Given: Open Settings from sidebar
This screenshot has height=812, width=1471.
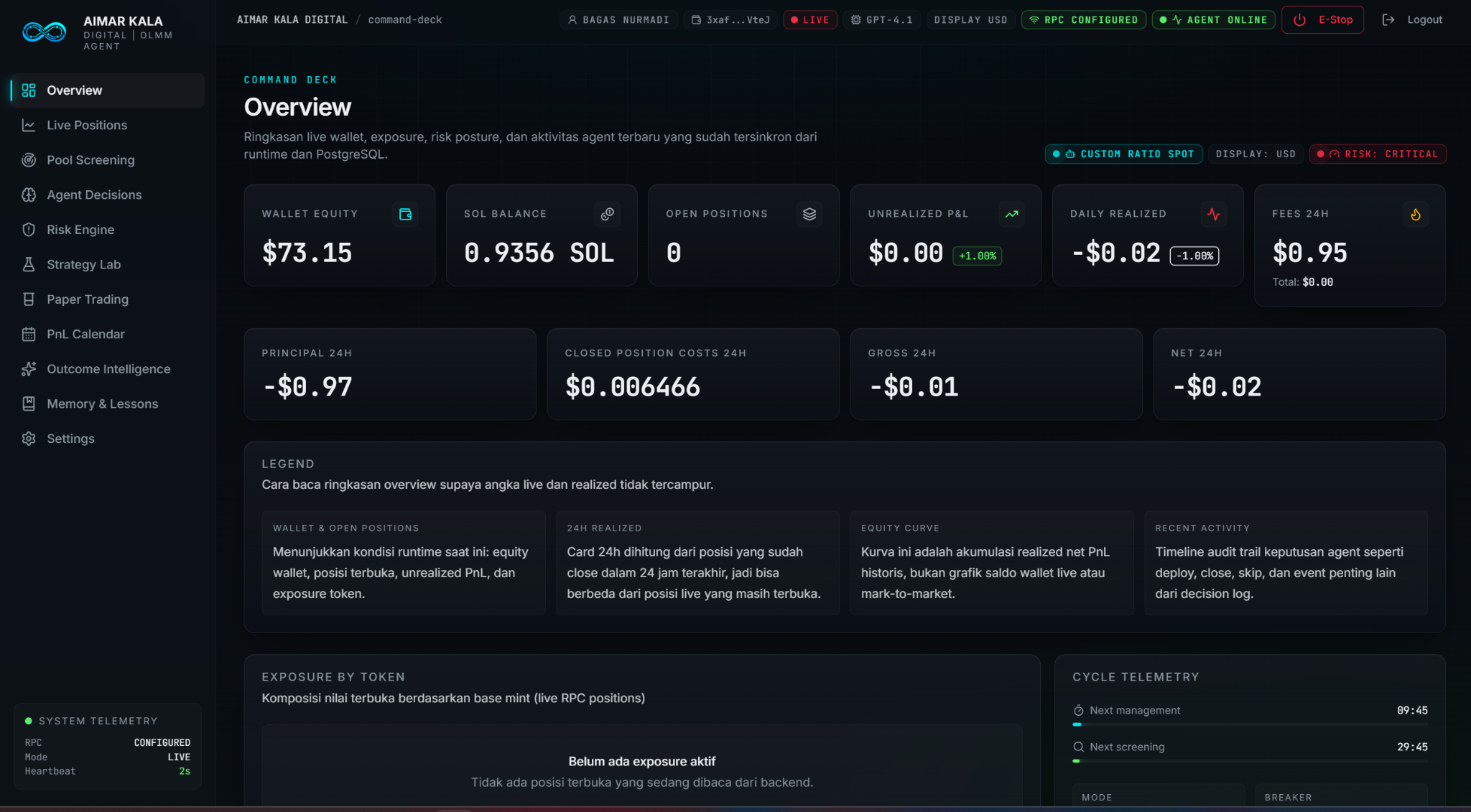Looking at the screenshot, I should (x=108, y=439).
